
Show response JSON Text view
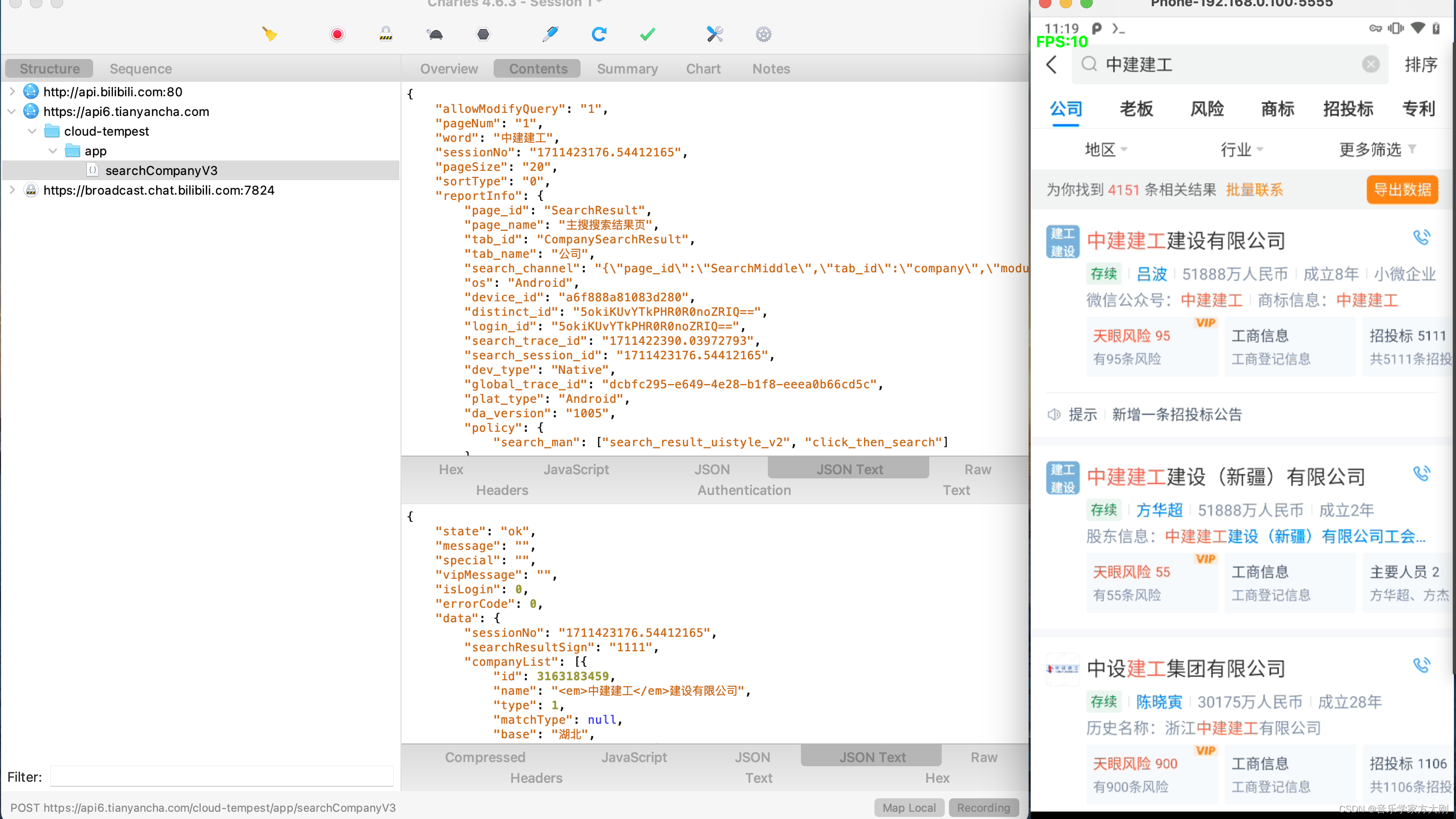click(871, 757)
